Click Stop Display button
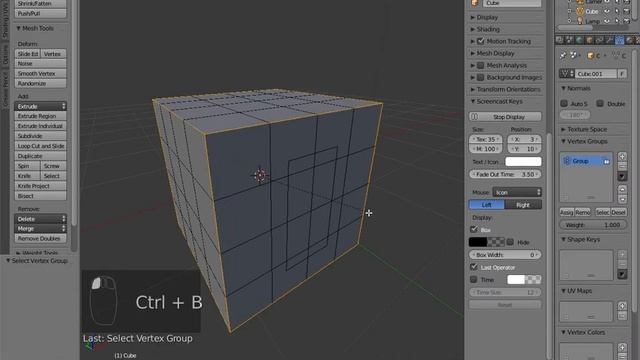The height and width of the screenshot is (360, 640). tap(505, 117)
